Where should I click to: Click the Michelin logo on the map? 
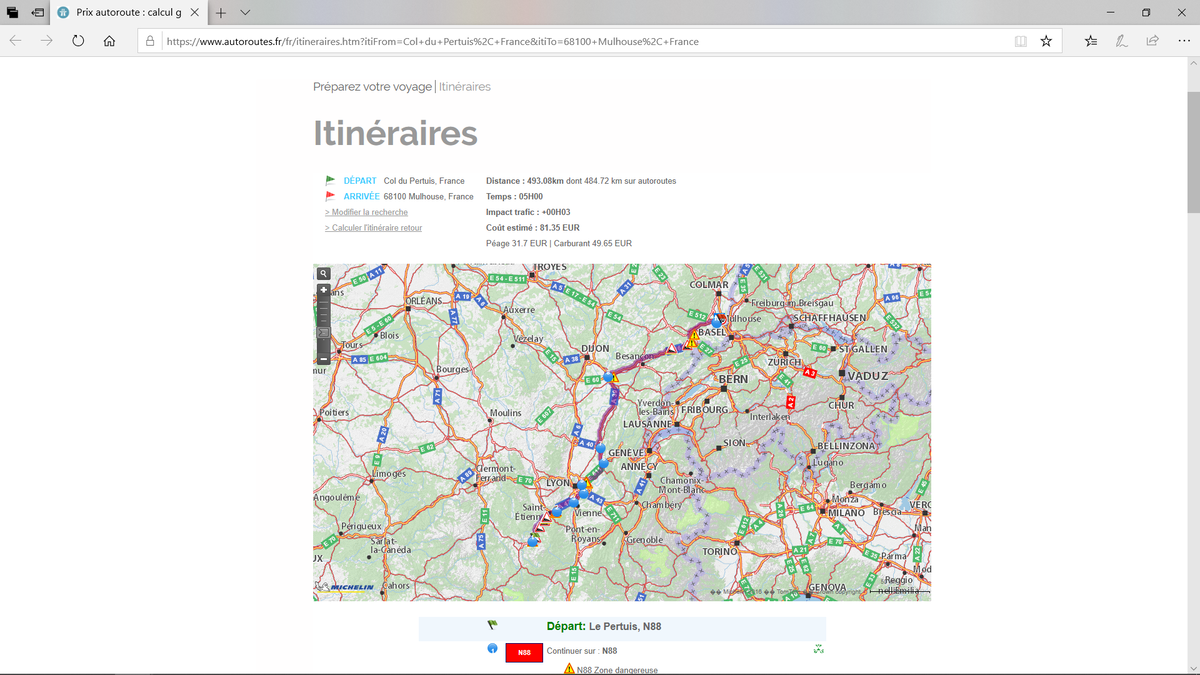345,587
